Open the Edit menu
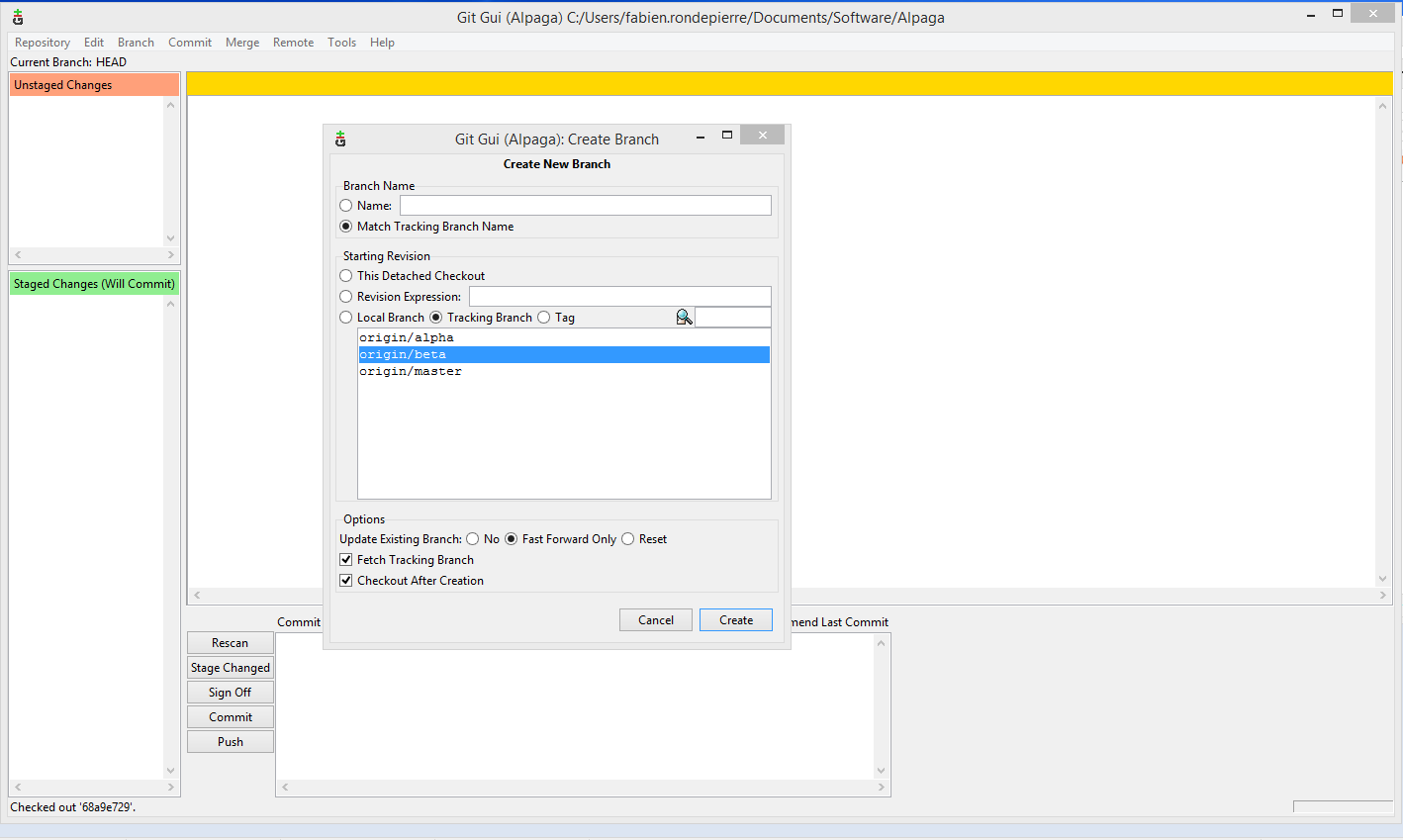Image resolution: width=1403 pixels, height=840 pixels. [x=94, y=43]
